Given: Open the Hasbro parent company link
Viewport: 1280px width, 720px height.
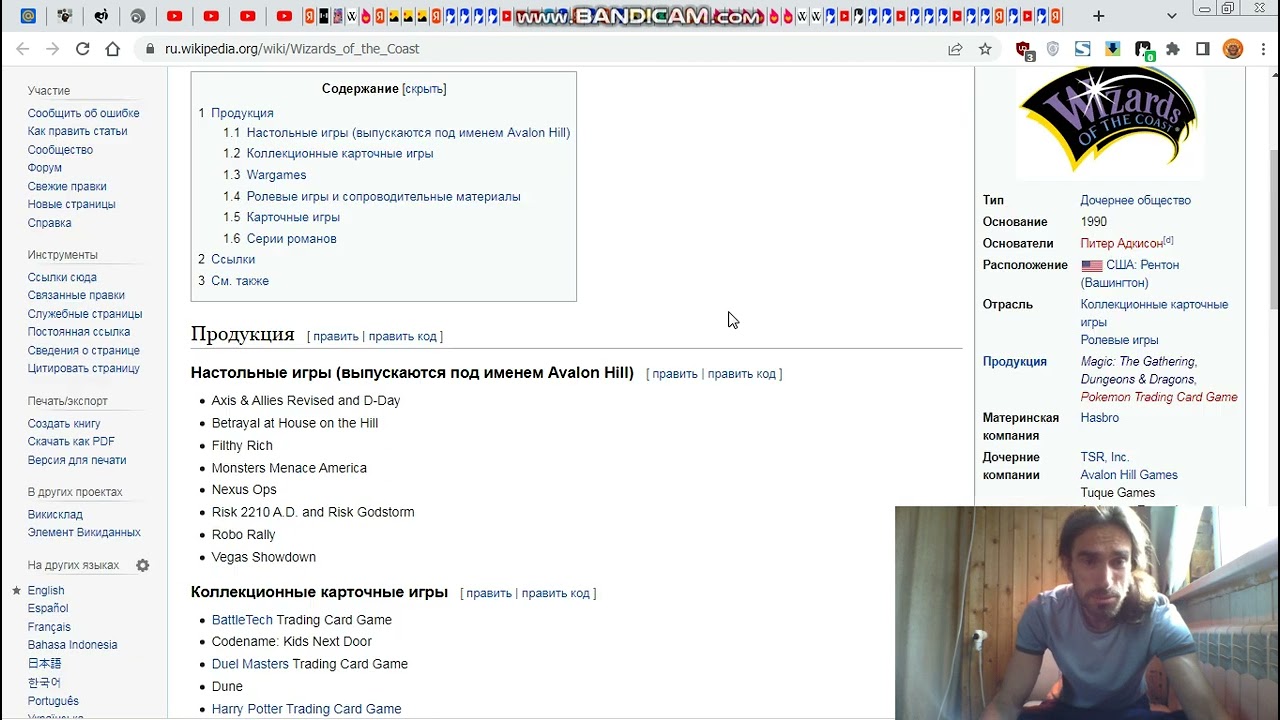Looking at the screenshot, I should tap(1100, 418).
